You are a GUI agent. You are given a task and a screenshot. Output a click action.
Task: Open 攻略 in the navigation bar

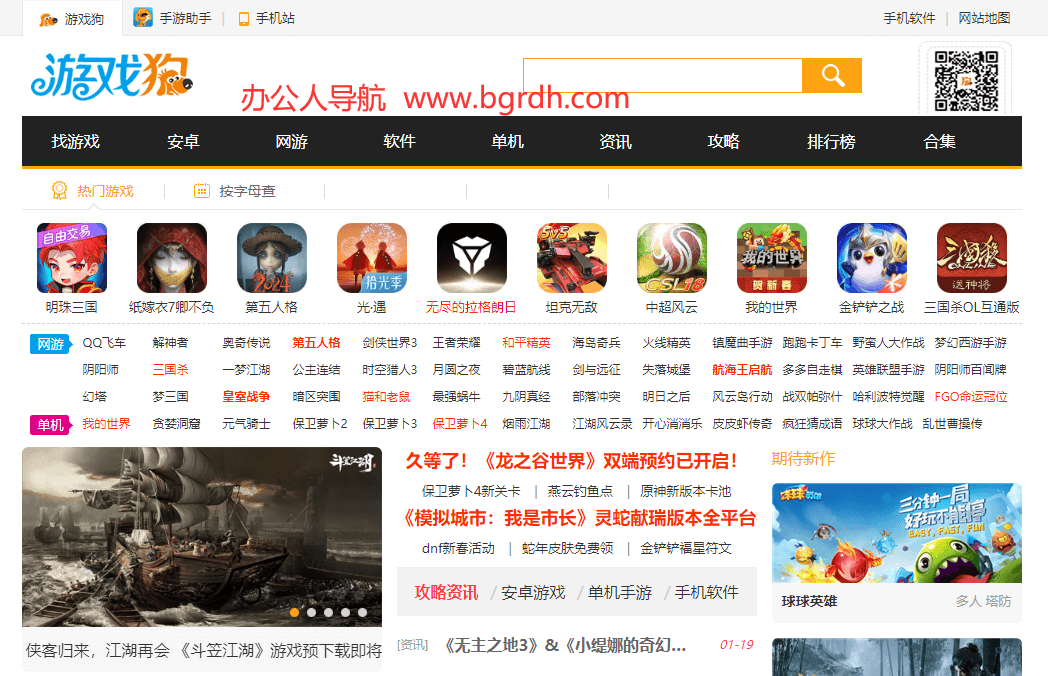pyautogui.click(x=724, y=141)
